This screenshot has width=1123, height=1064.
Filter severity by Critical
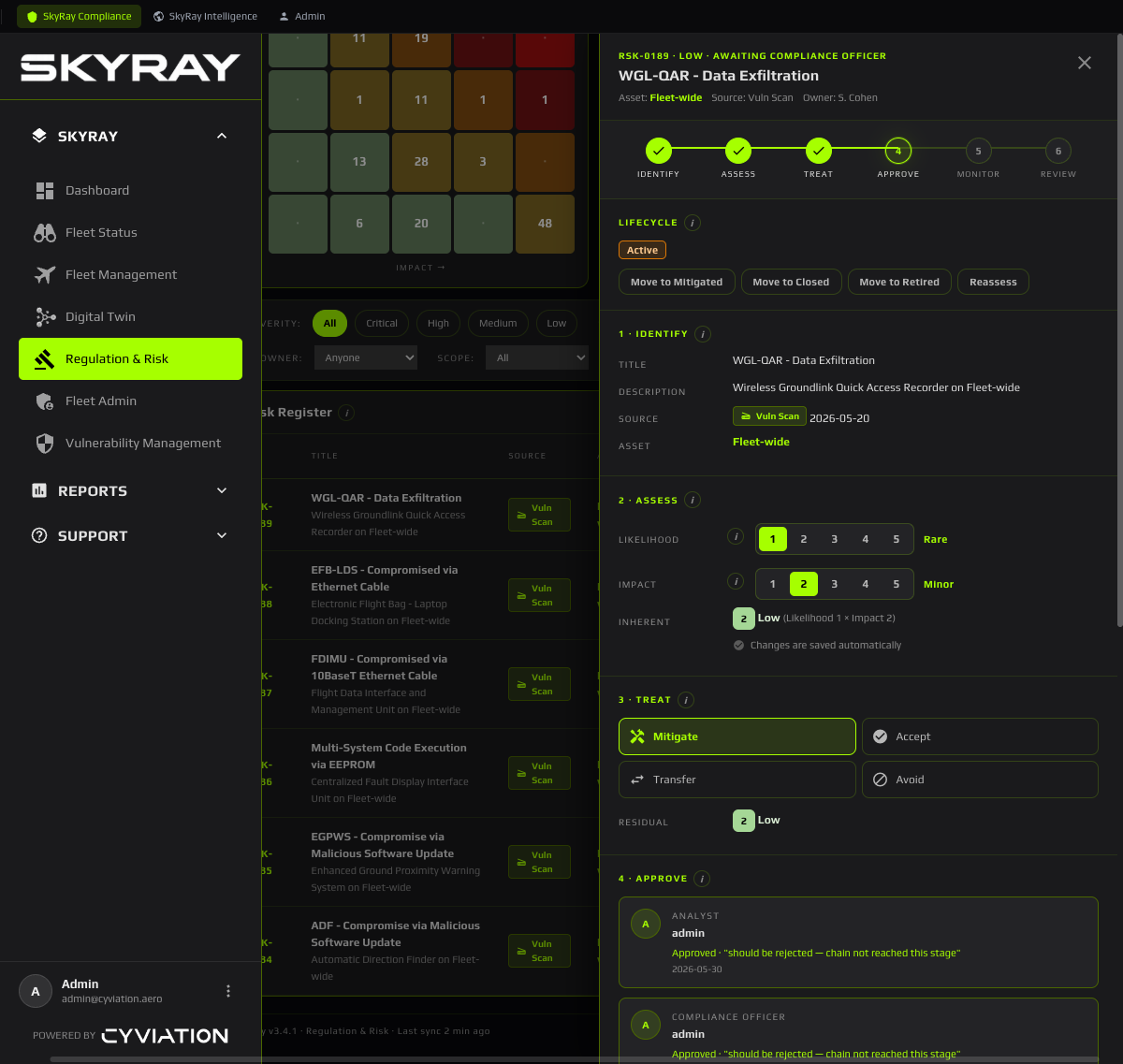click(x=382, y=323)
